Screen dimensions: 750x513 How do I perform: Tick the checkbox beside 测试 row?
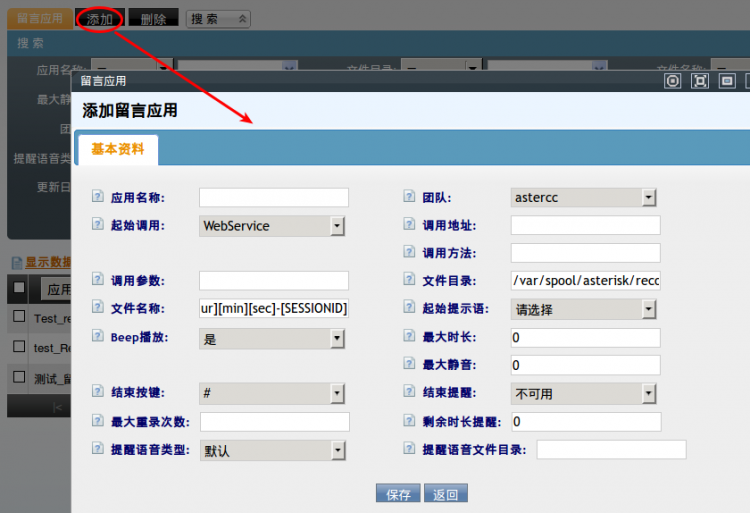pos(19,376)
